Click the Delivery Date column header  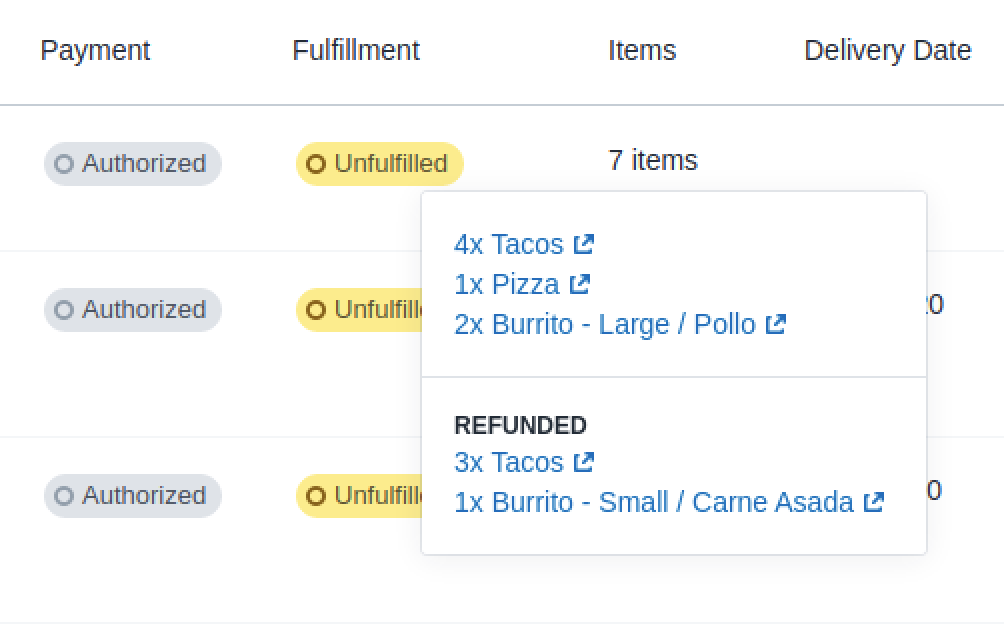point(887,51)
